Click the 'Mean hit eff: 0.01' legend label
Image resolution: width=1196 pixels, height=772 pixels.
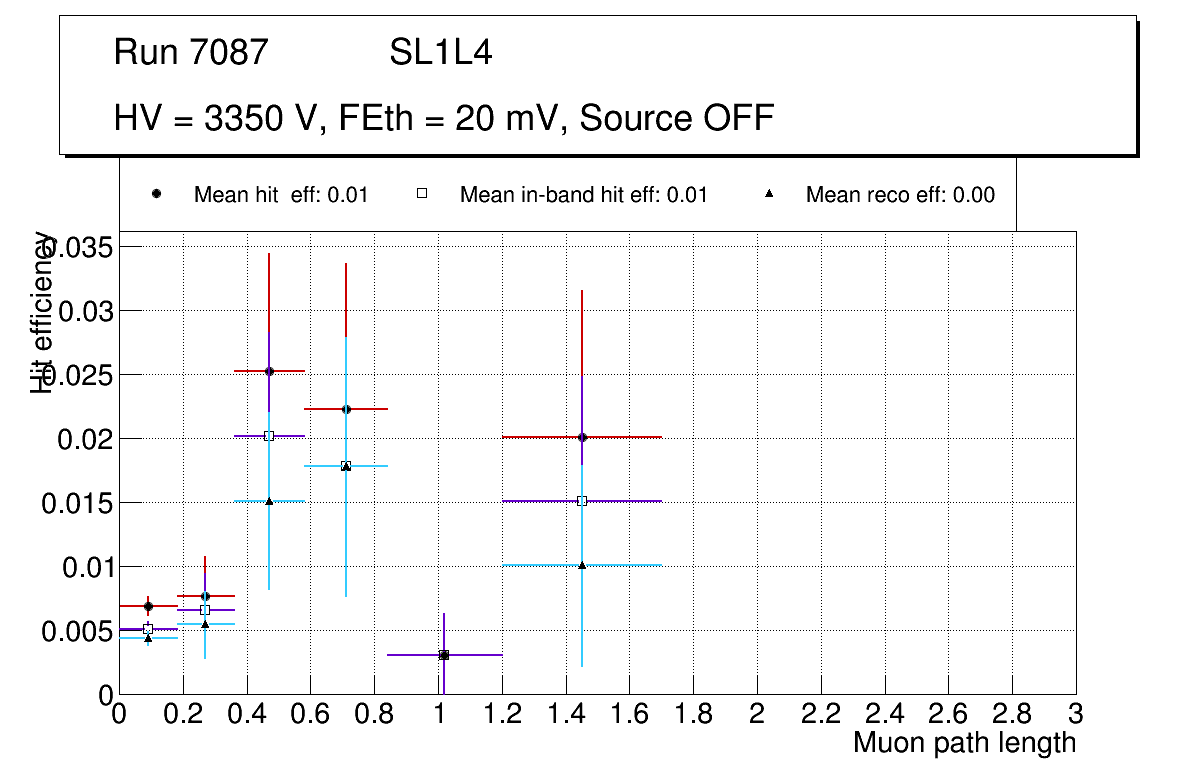pyautogui.click(x=281, y=195)
